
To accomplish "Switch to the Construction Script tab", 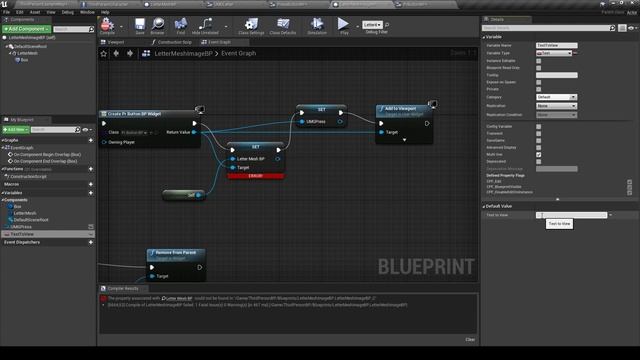I will (174, 42).
